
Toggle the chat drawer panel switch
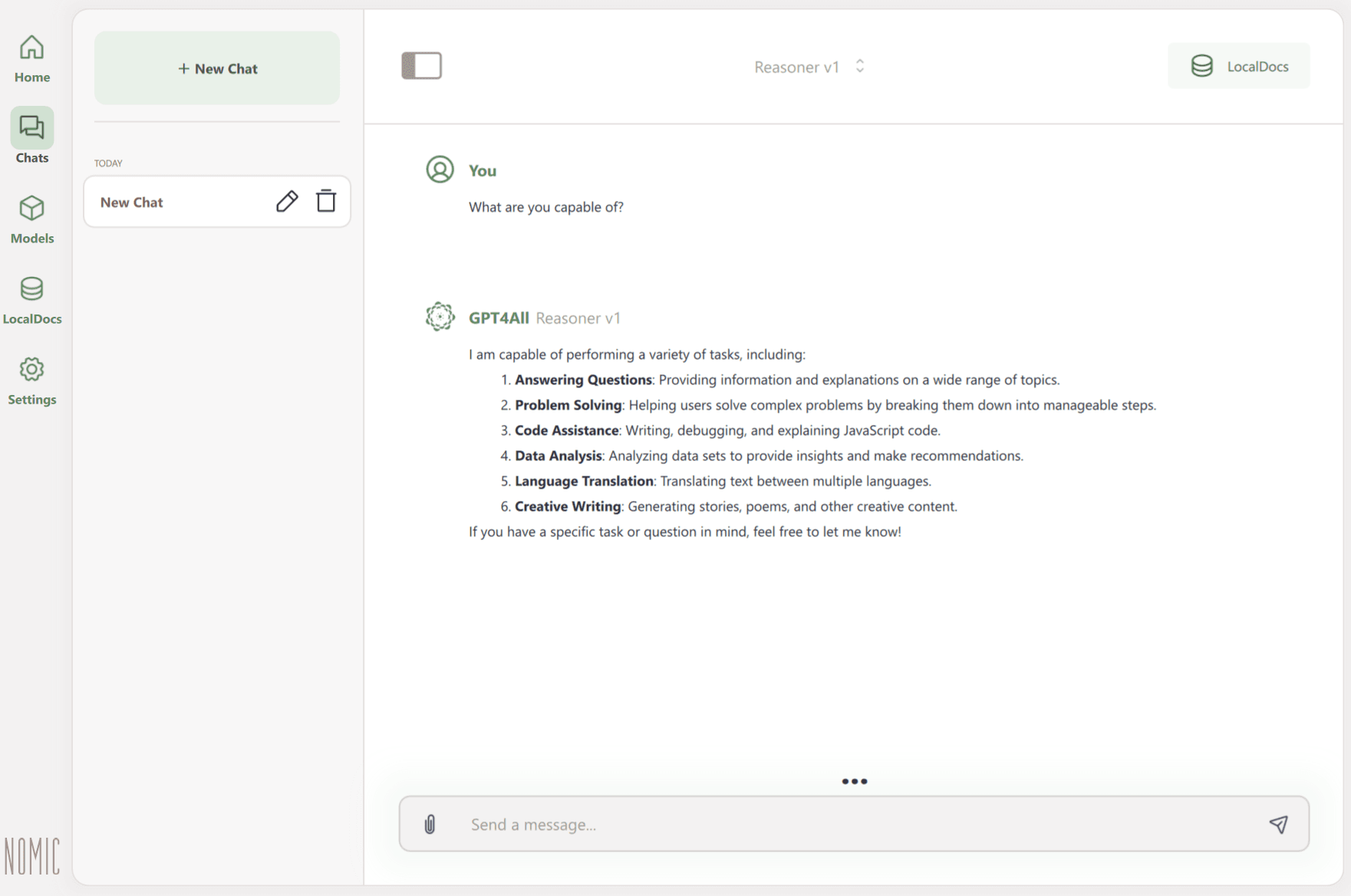tap(421, 65)
